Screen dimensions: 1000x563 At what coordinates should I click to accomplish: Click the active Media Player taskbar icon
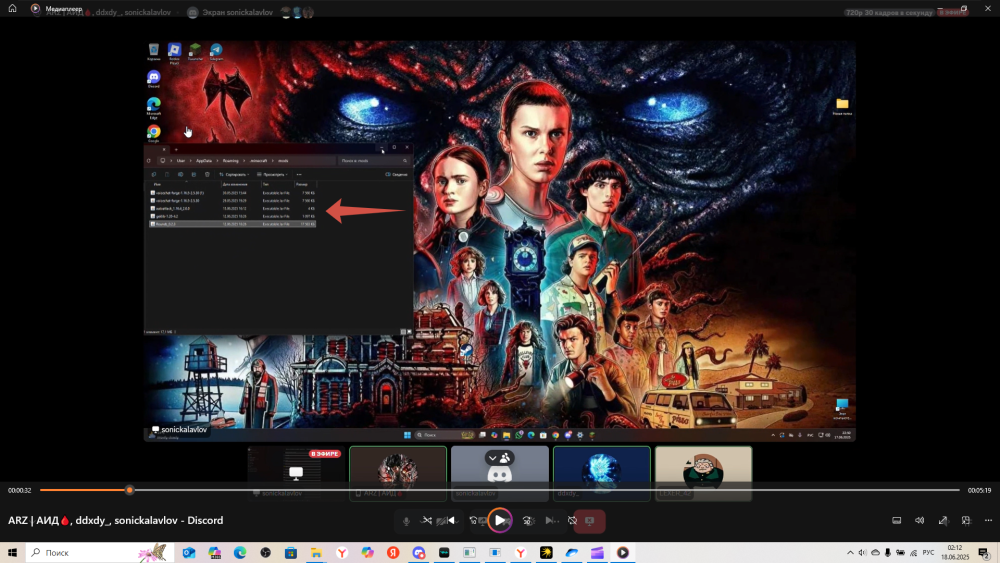[x=622, y=553]
